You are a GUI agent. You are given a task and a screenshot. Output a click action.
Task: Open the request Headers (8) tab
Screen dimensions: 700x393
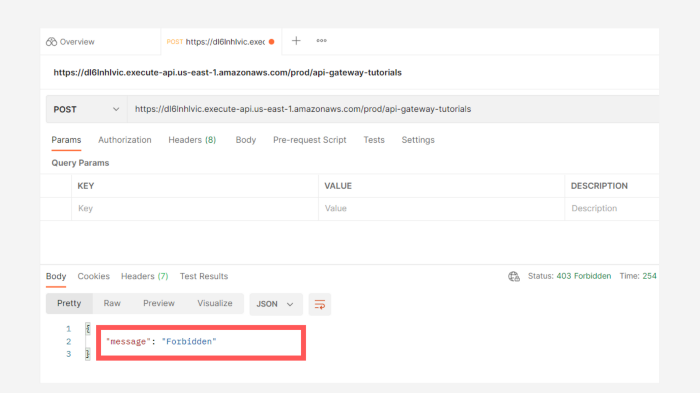192,140
